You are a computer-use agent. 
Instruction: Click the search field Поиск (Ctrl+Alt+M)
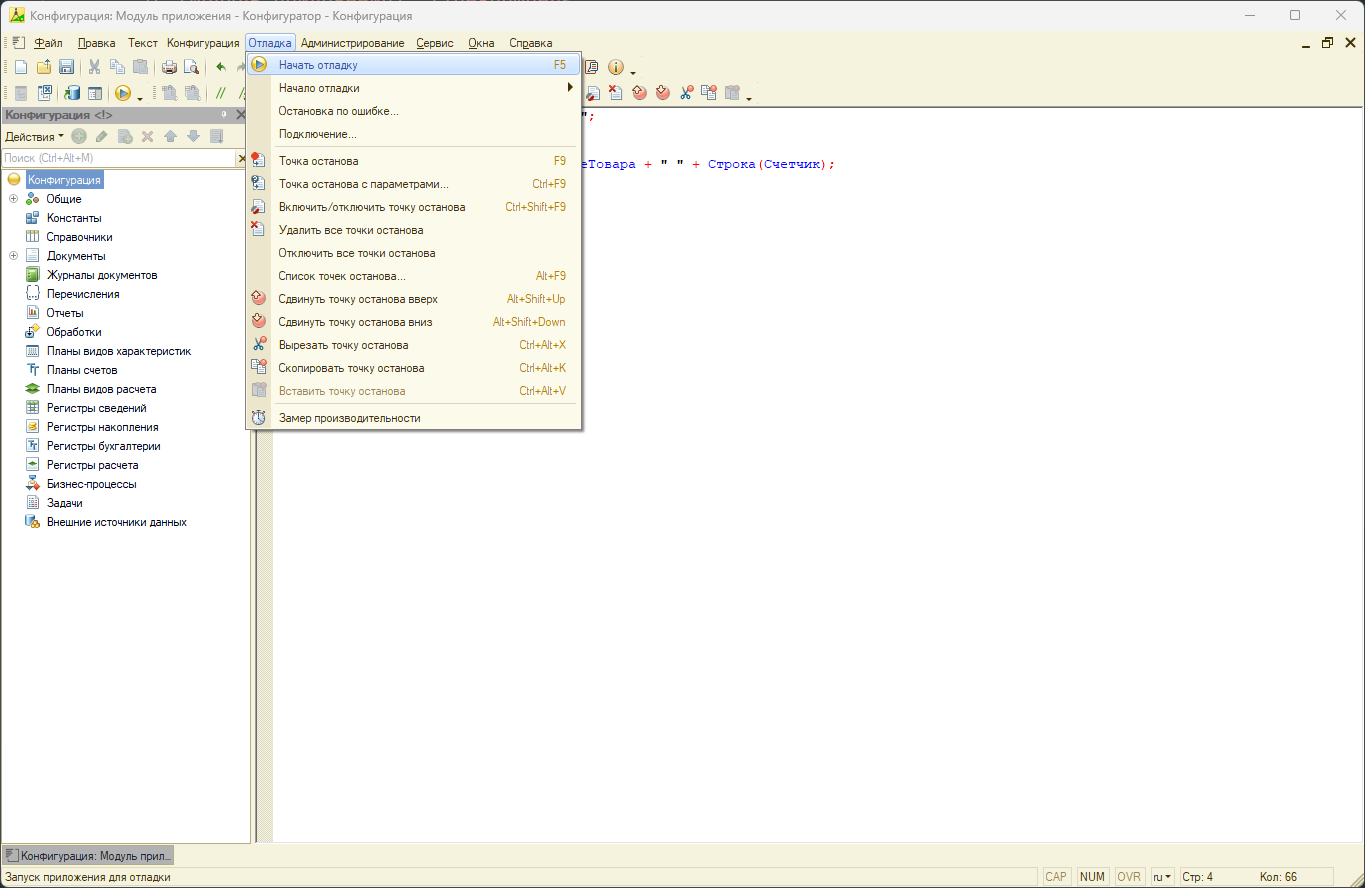[x=118, y=158]
